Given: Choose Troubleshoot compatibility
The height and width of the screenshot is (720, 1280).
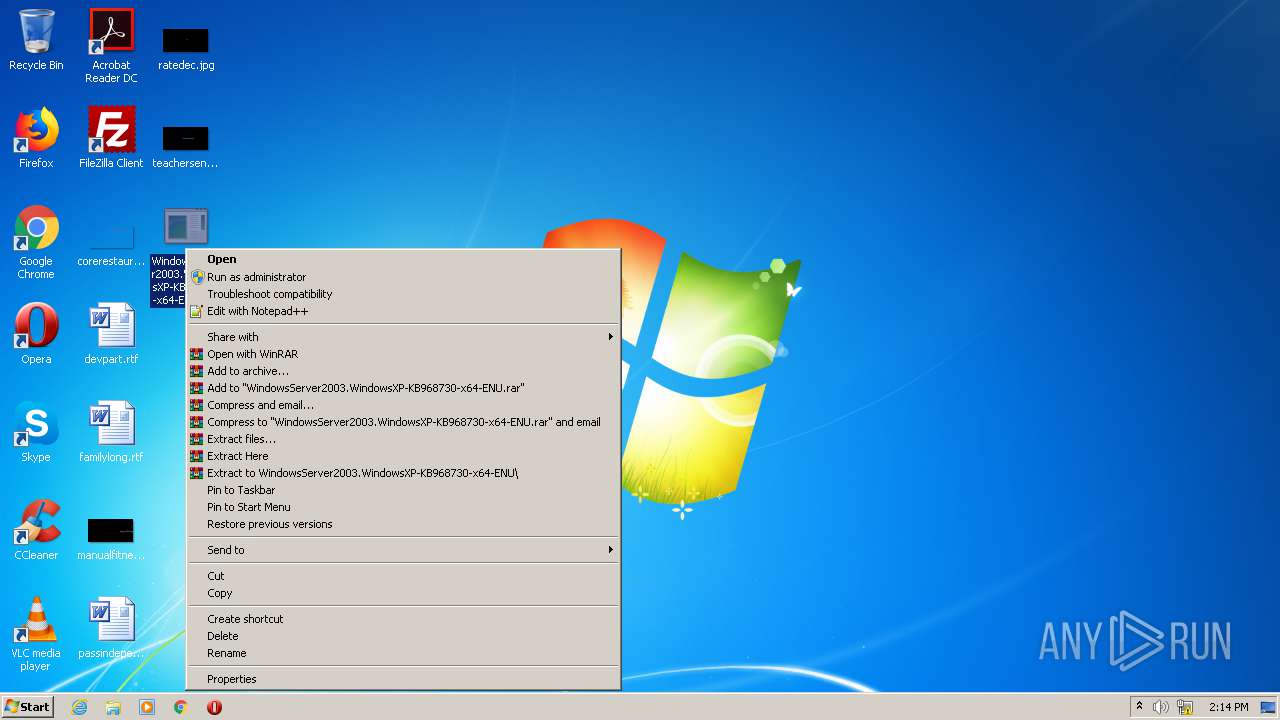Looking at the screenshot, I should 404,294.
